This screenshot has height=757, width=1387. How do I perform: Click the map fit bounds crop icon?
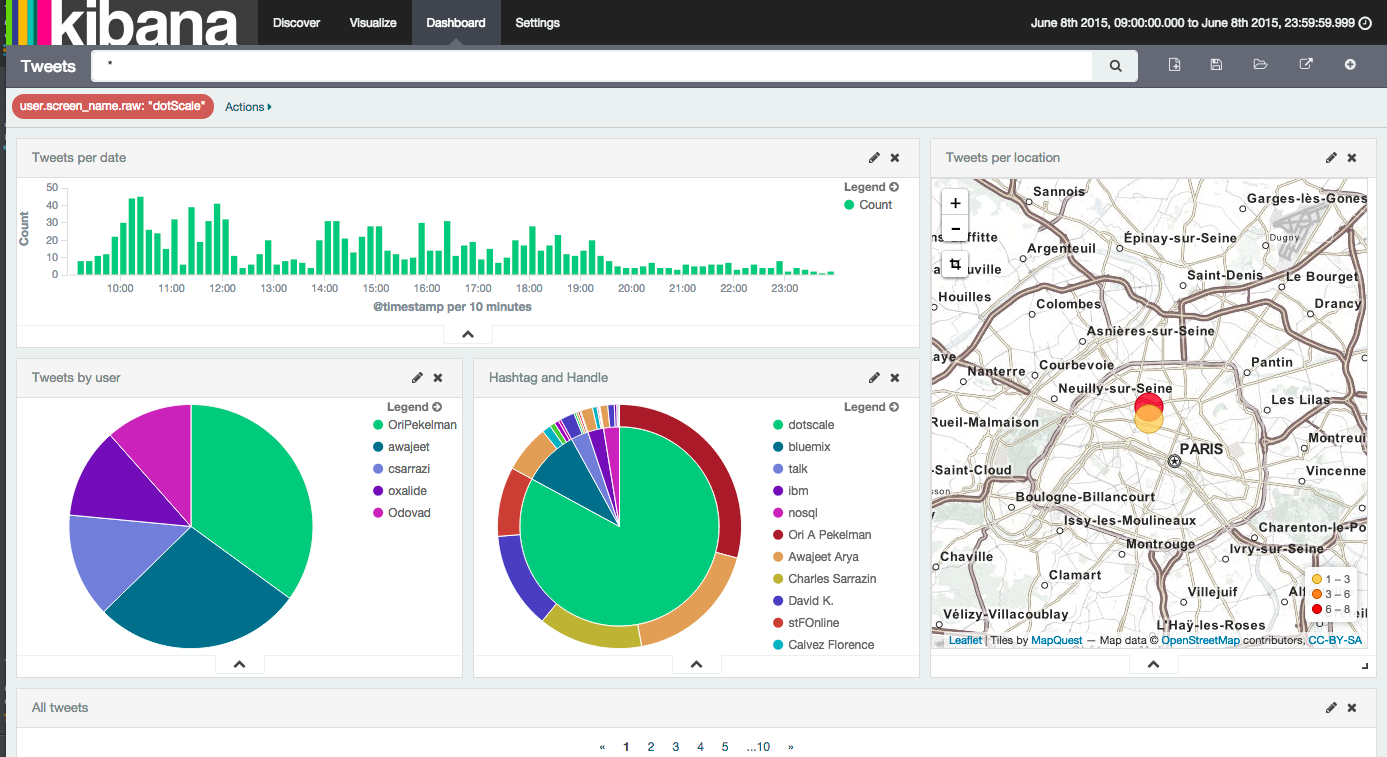[955, 264]
